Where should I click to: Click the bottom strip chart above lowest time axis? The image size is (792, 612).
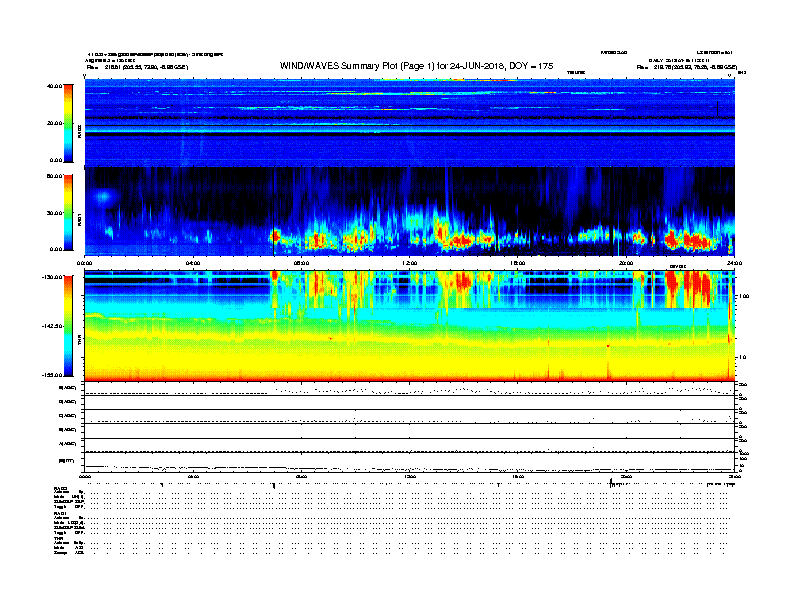410,463
